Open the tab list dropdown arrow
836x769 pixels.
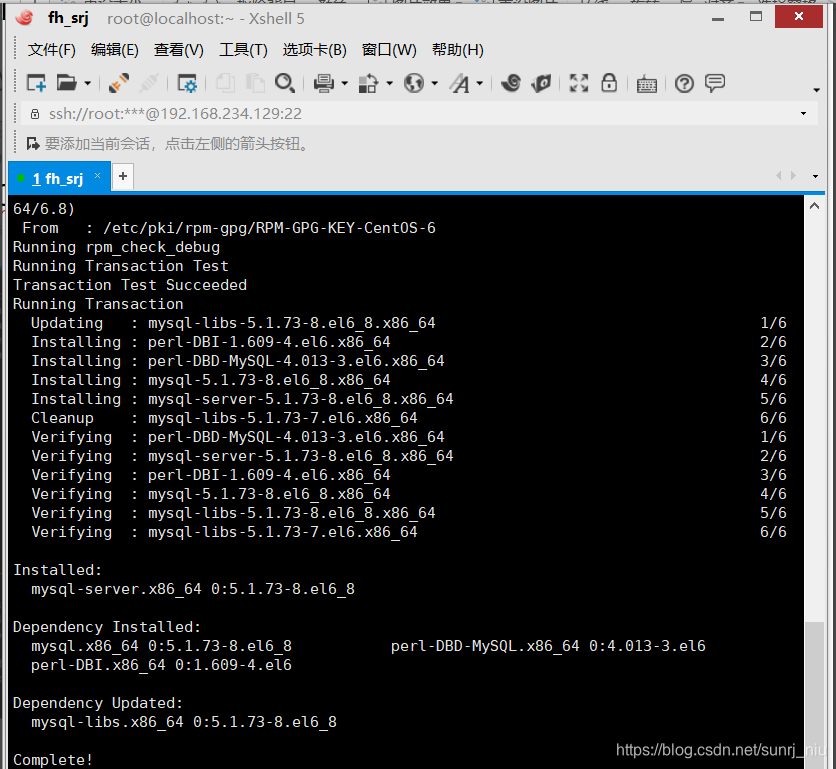click(x=815, y=177)
